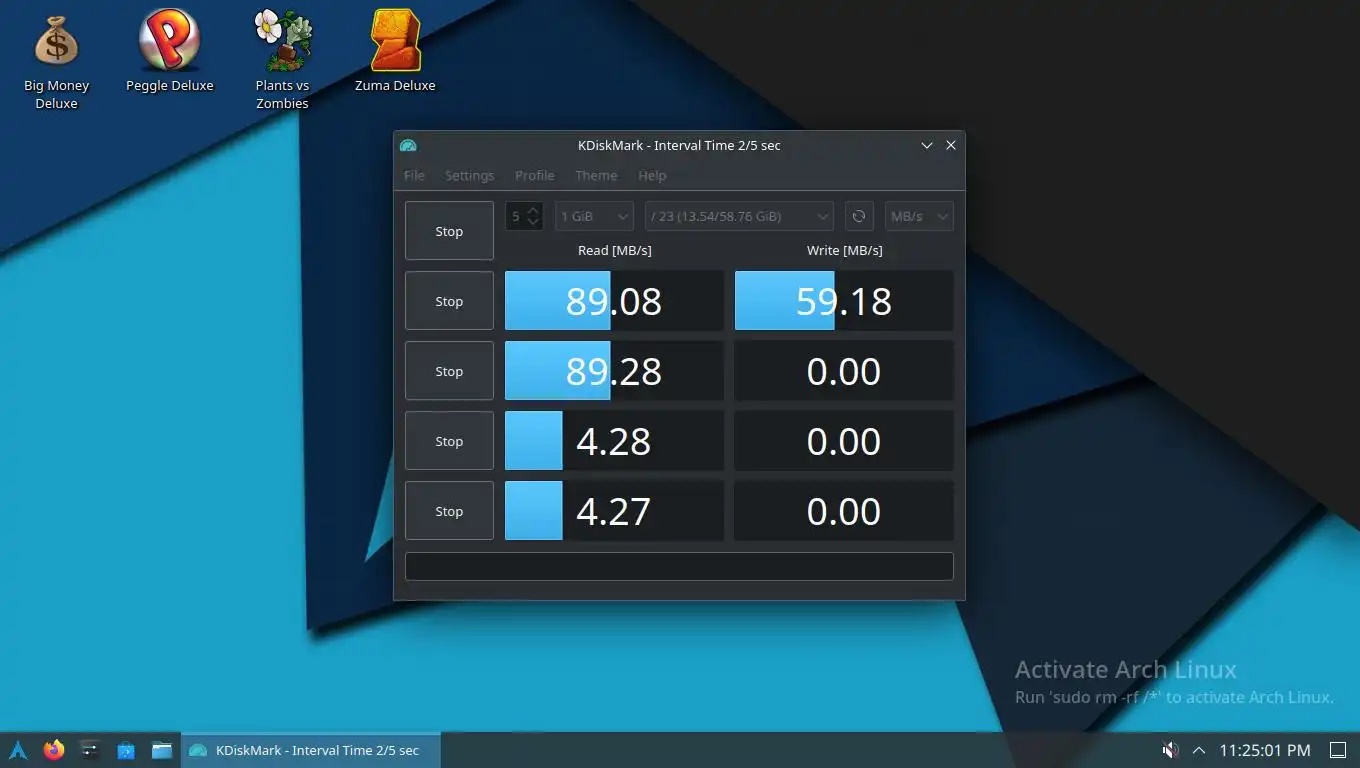This screenshot has width=1360, height=768.
Task: Close the KDiskMark window
Action: [x=951, y=146]
